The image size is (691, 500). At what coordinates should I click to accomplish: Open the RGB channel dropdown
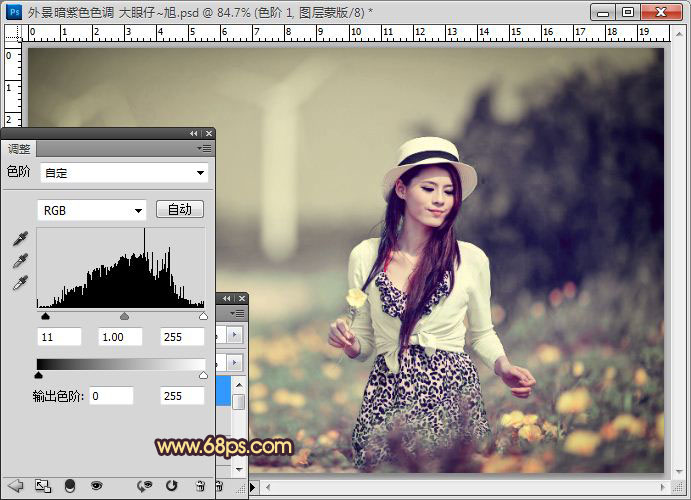tap(91, 210)
